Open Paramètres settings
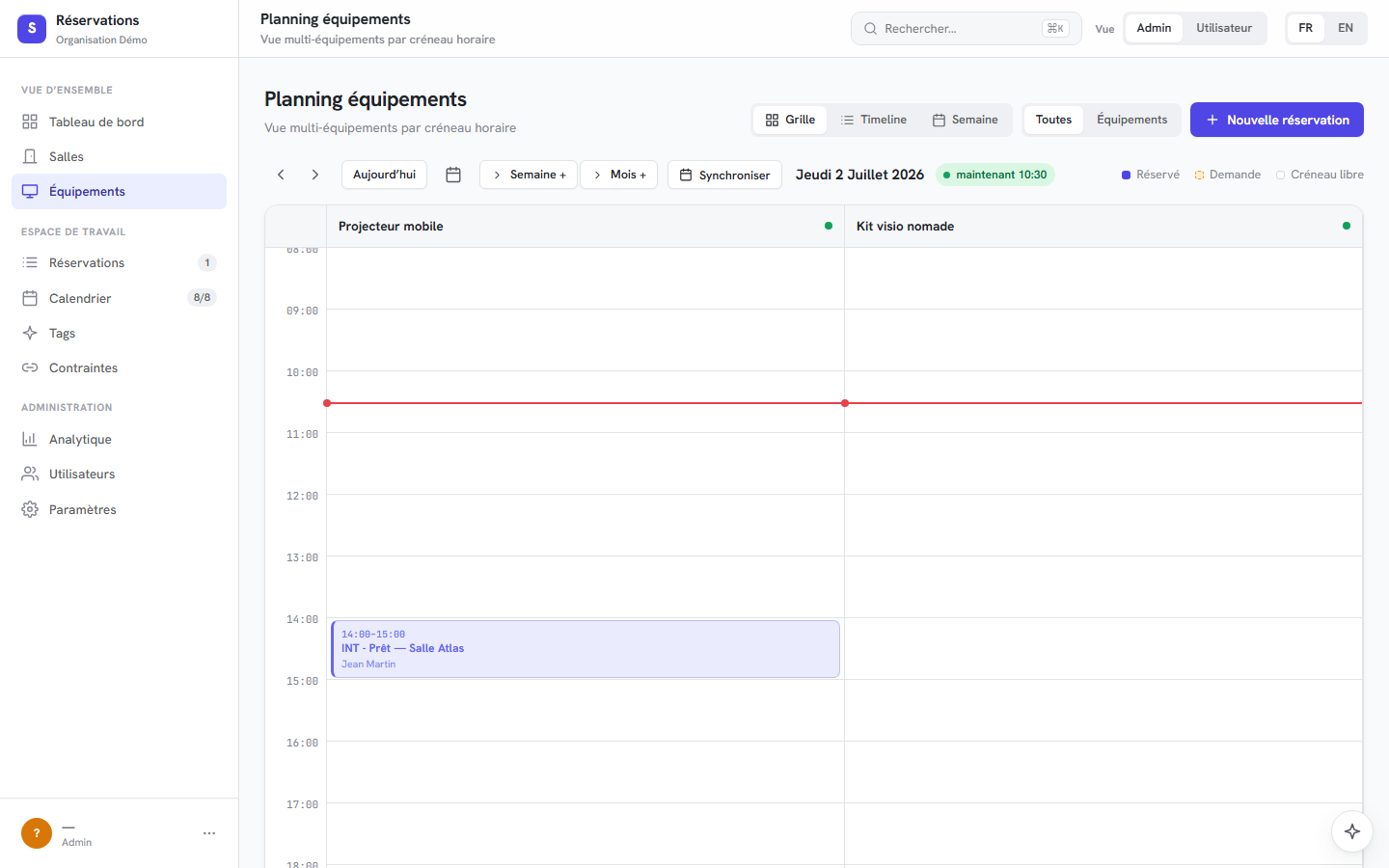 point(119,509)
